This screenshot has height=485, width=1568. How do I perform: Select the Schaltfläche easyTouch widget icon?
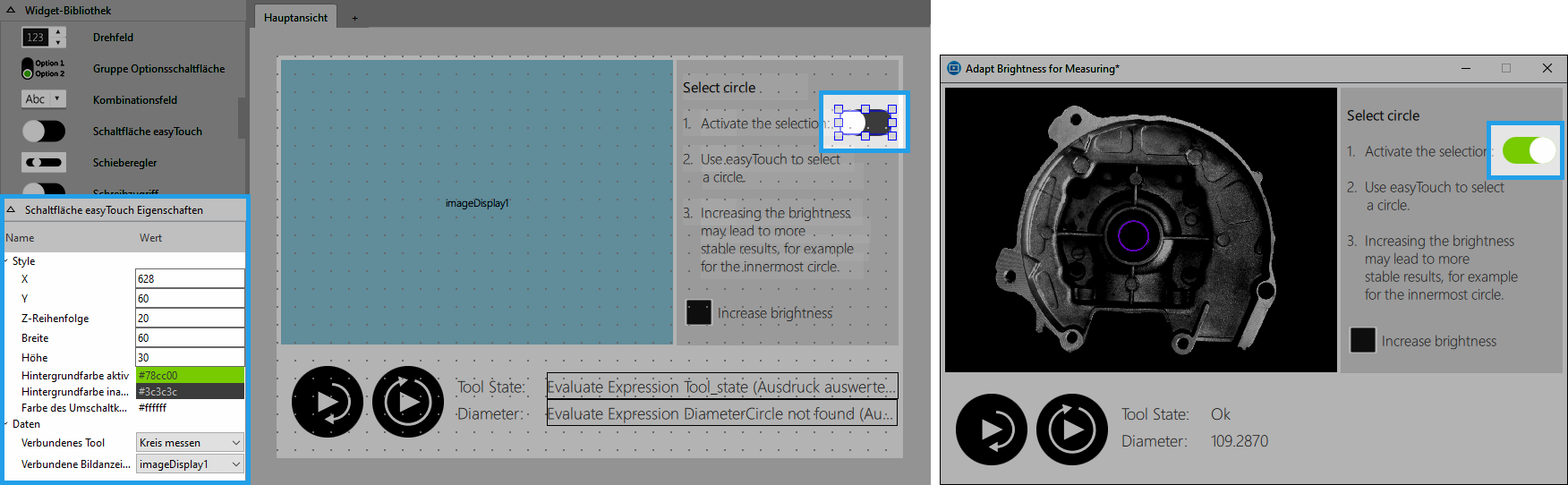pos(43,132)
